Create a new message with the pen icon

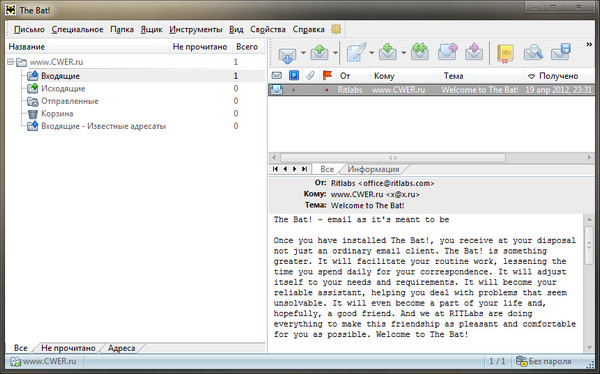pyautogui.click(x=356, y=52)
